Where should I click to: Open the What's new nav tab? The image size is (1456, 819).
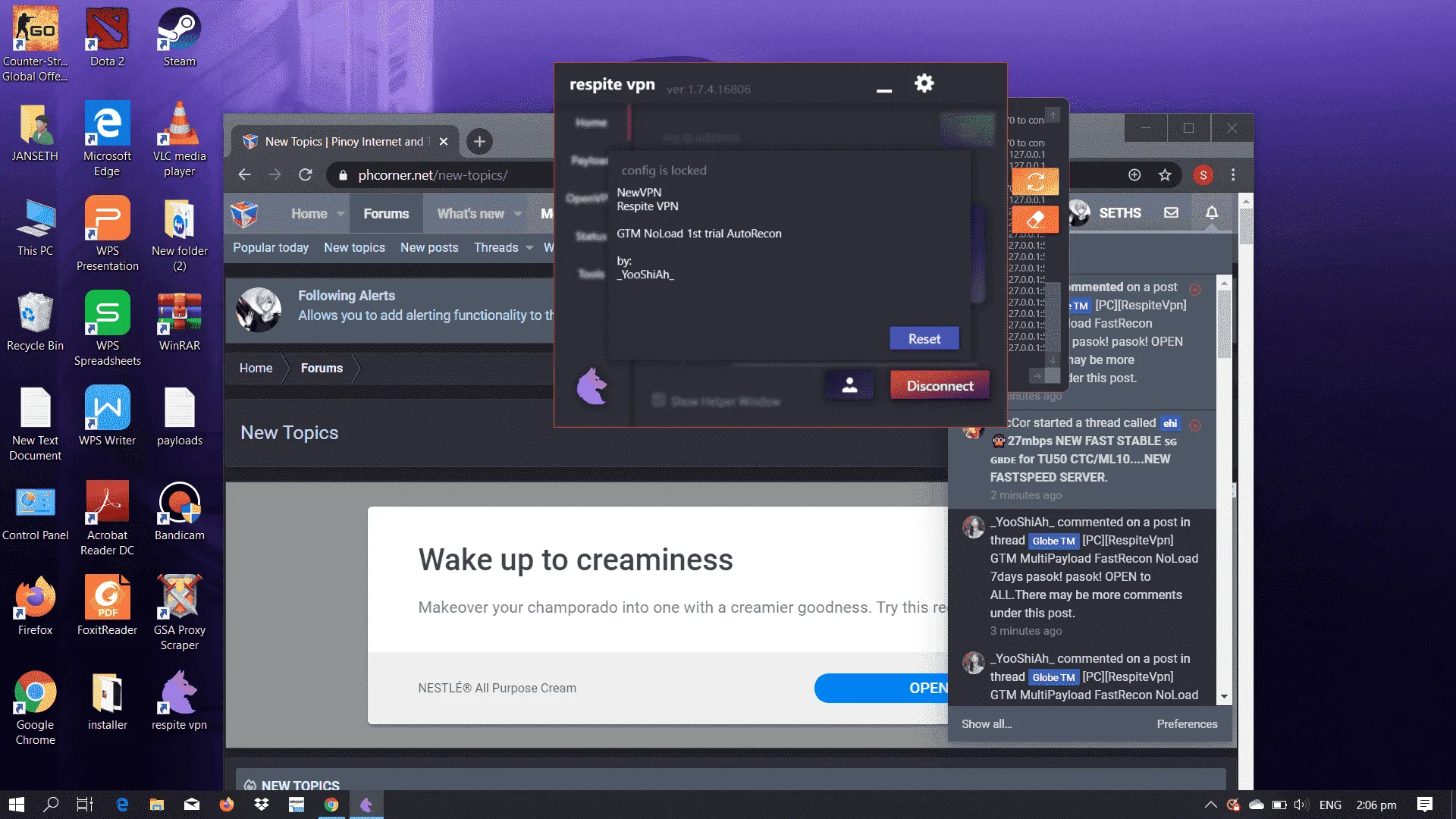(x=470, y=214)
